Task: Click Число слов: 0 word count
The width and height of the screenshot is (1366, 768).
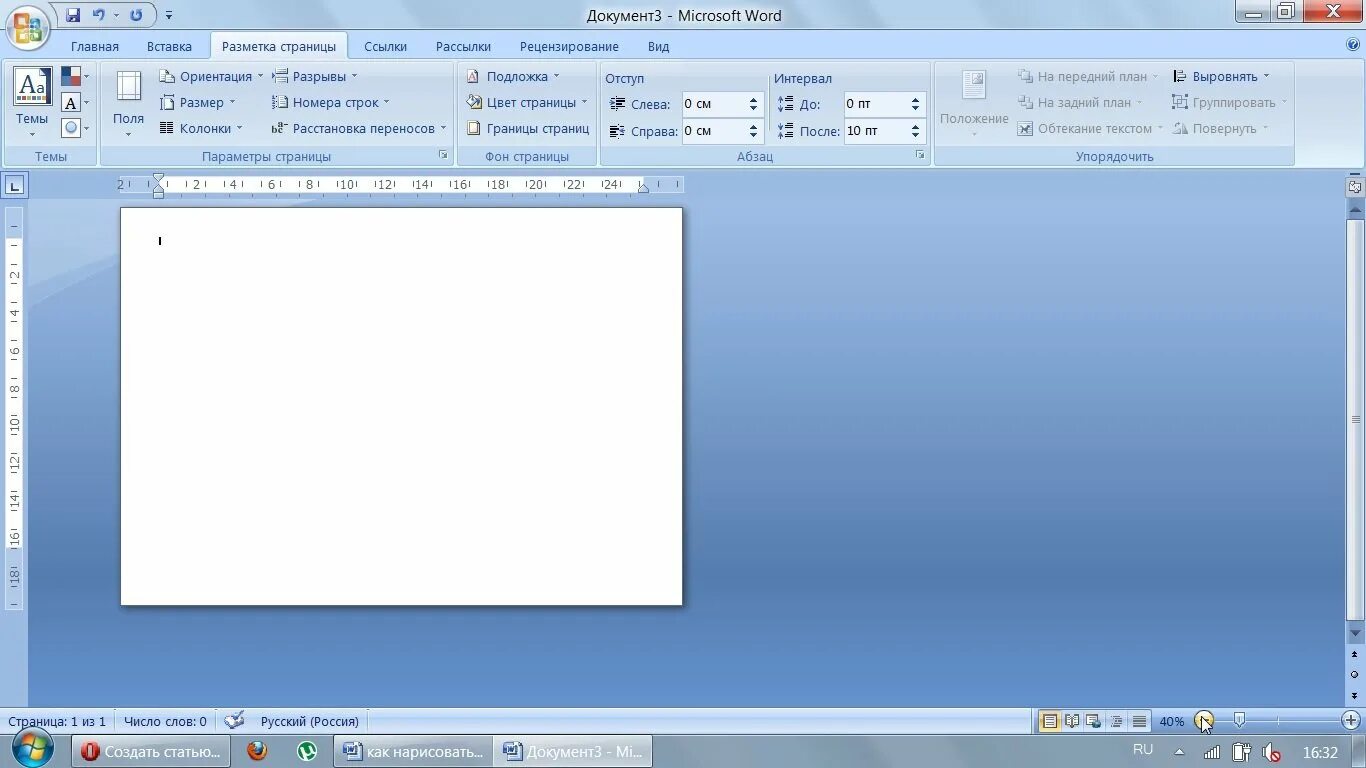Action: [x=165, y=721]
